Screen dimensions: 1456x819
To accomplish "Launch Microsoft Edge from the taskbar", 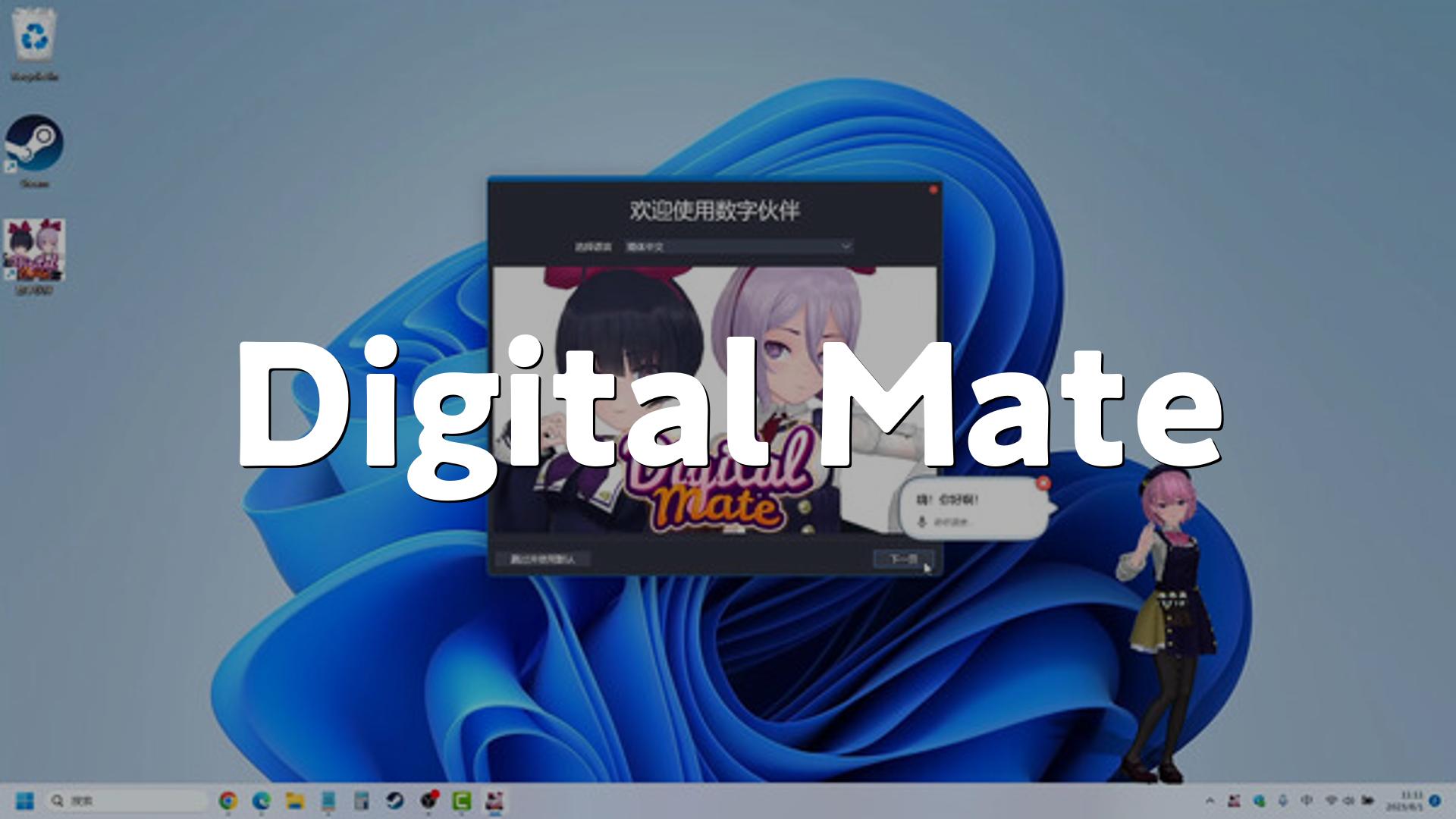I will pos(262,801).
